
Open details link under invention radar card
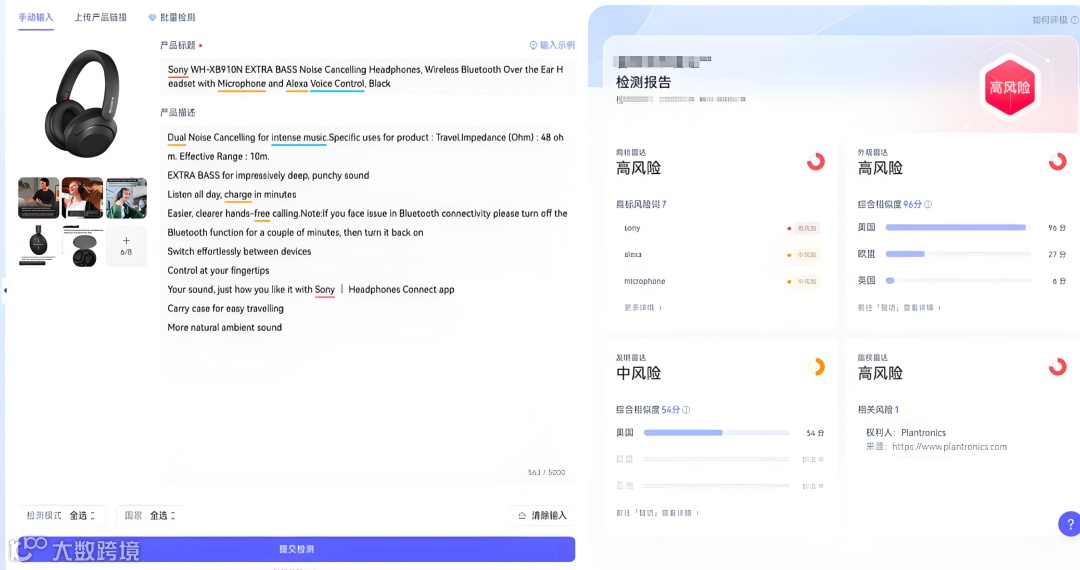657,513
